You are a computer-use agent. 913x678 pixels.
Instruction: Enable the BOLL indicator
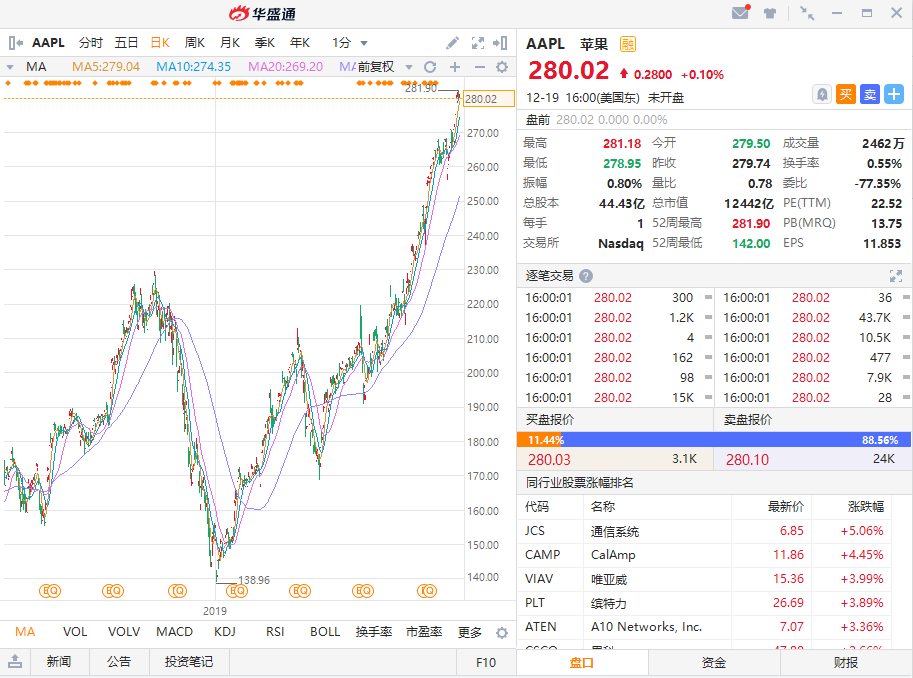click(325, 632)
